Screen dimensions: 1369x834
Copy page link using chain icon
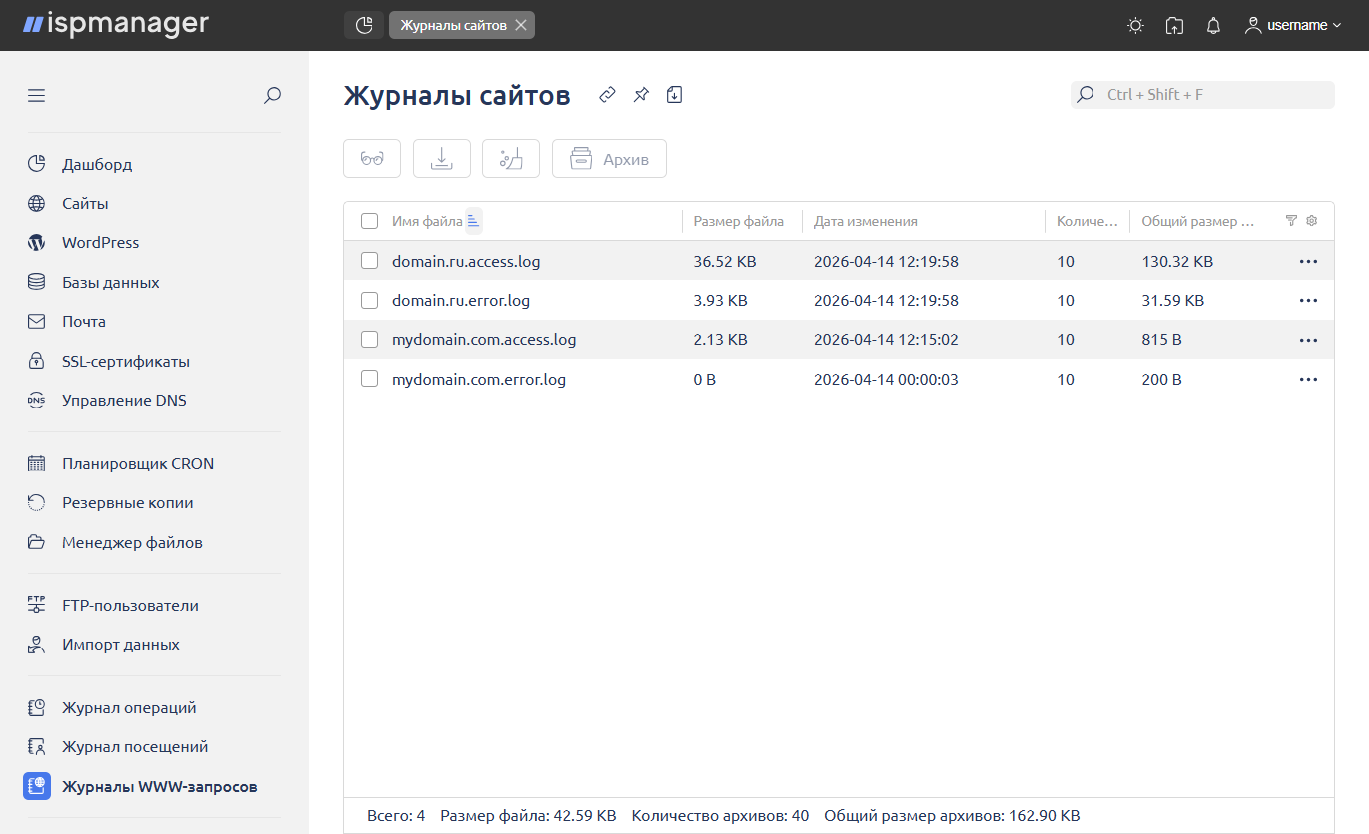607,95
